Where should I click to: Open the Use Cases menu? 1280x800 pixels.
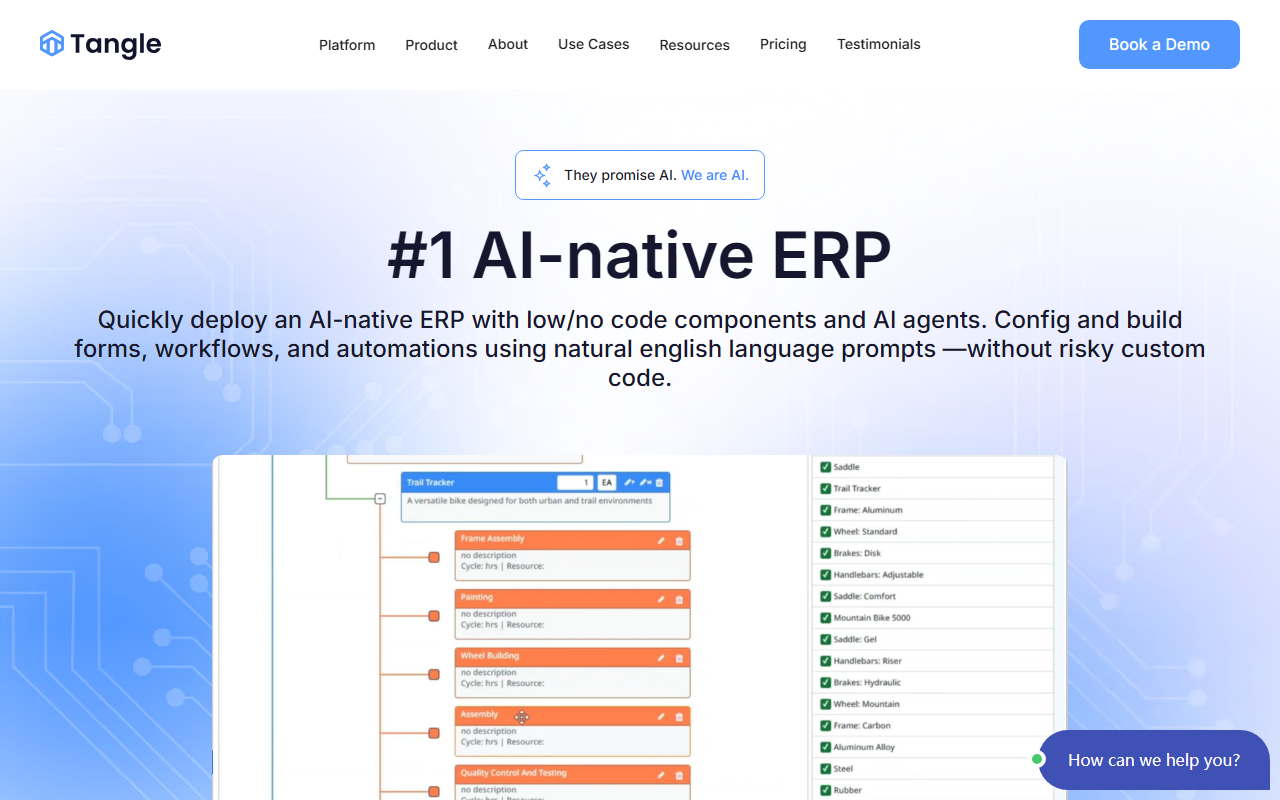click(x=594, y=44)
